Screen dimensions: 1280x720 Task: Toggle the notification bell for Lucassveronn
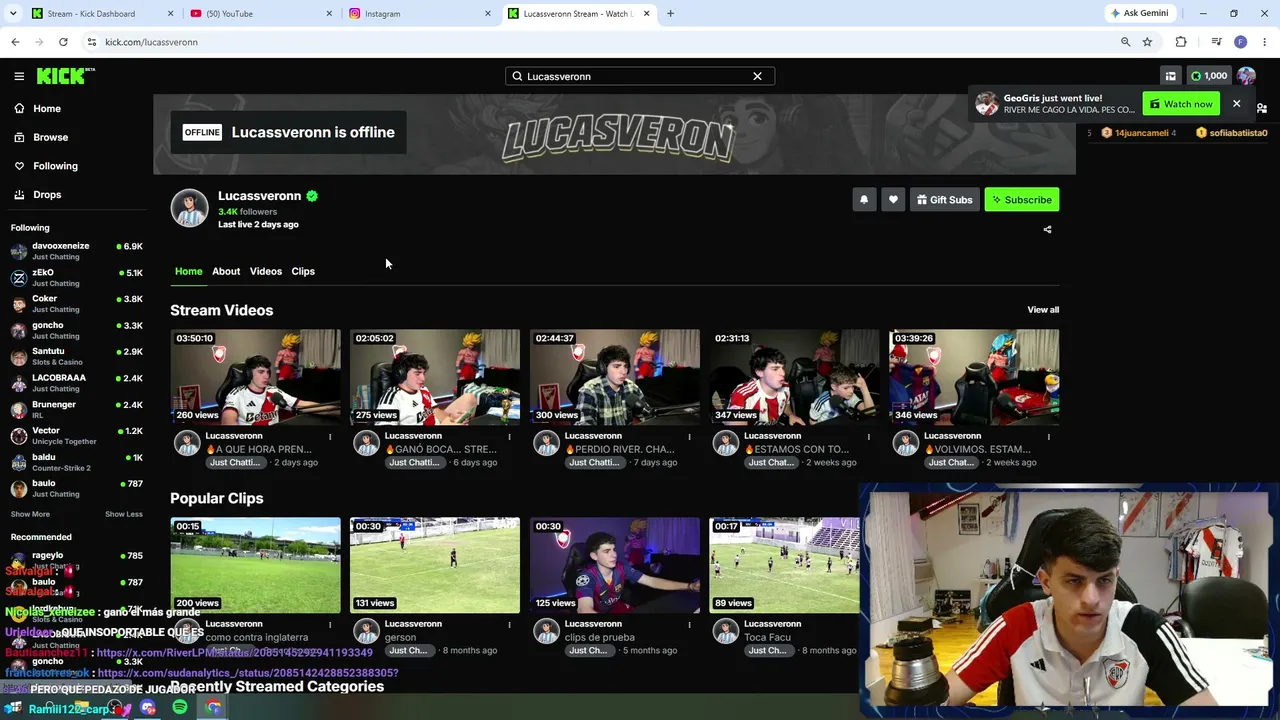(864, 200)
